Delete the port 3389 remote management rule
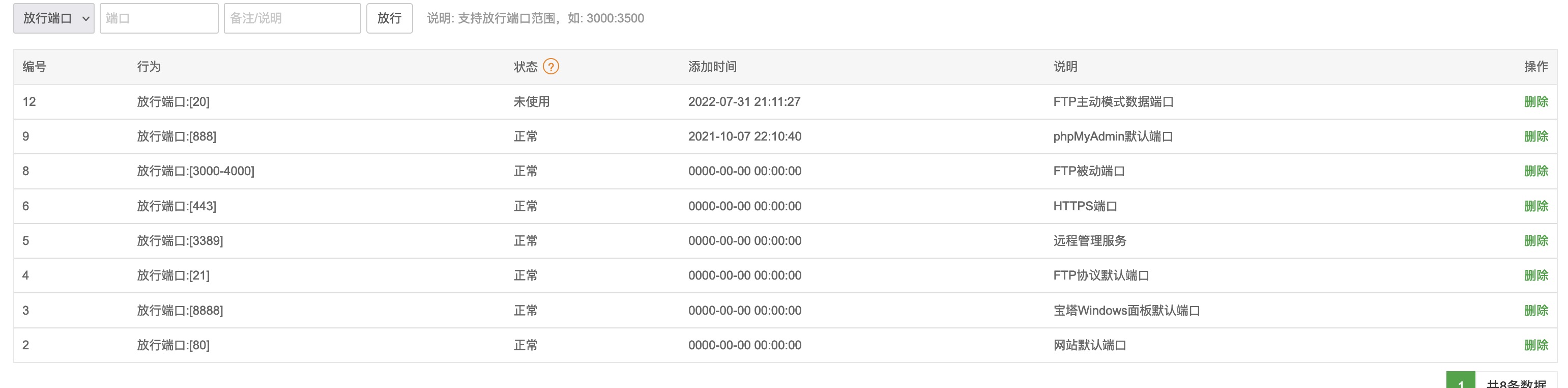The width and height of the screenshot is (1568, 388). (1536, 241)
